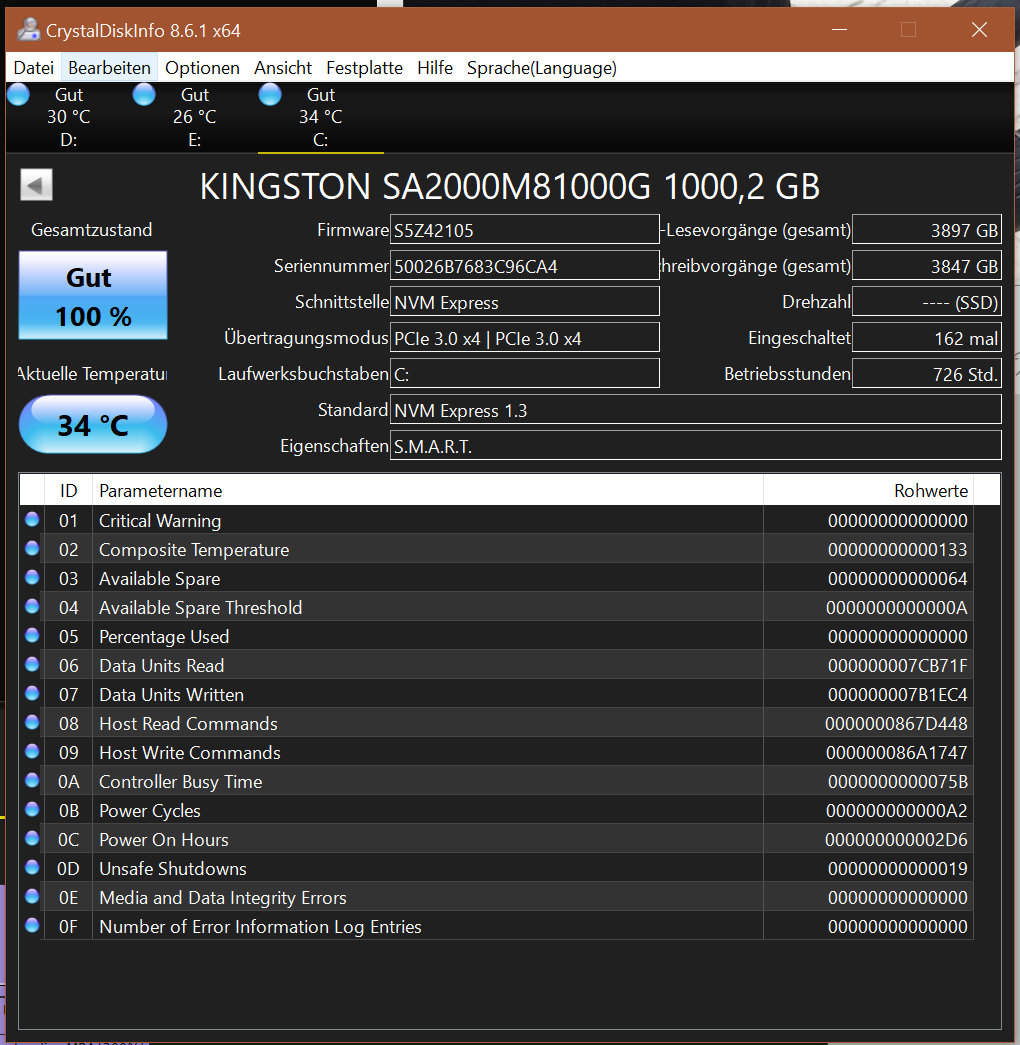Open the Bearbeiten menu

click(x=109, y=68)
